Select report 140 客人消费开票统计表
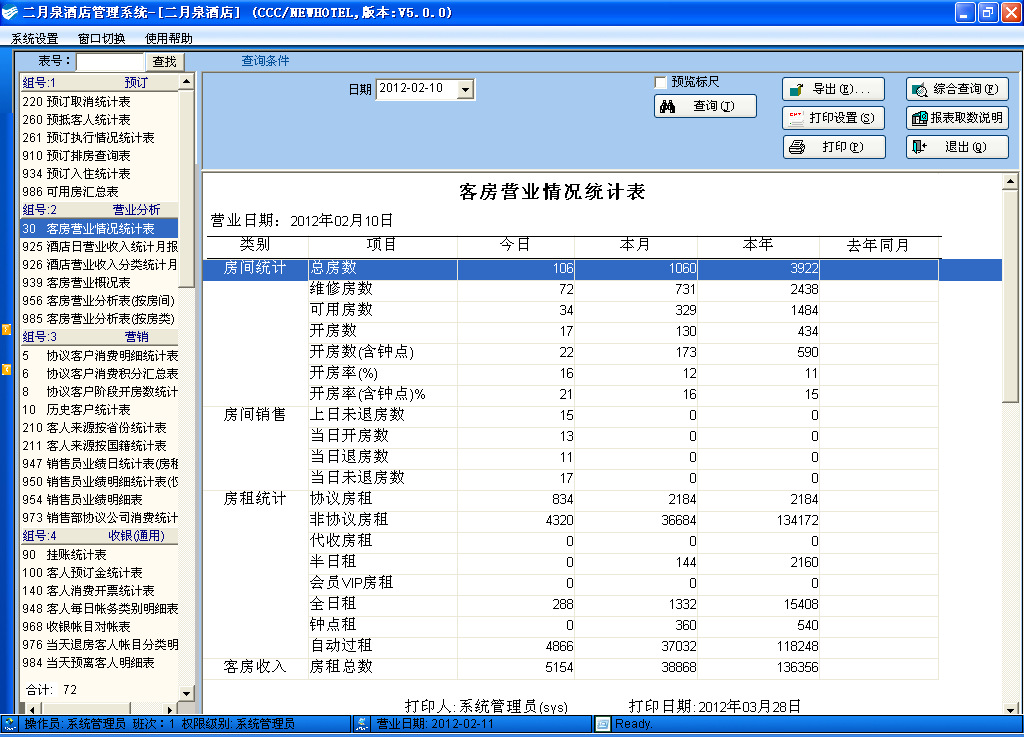 (x=99, y=591)
